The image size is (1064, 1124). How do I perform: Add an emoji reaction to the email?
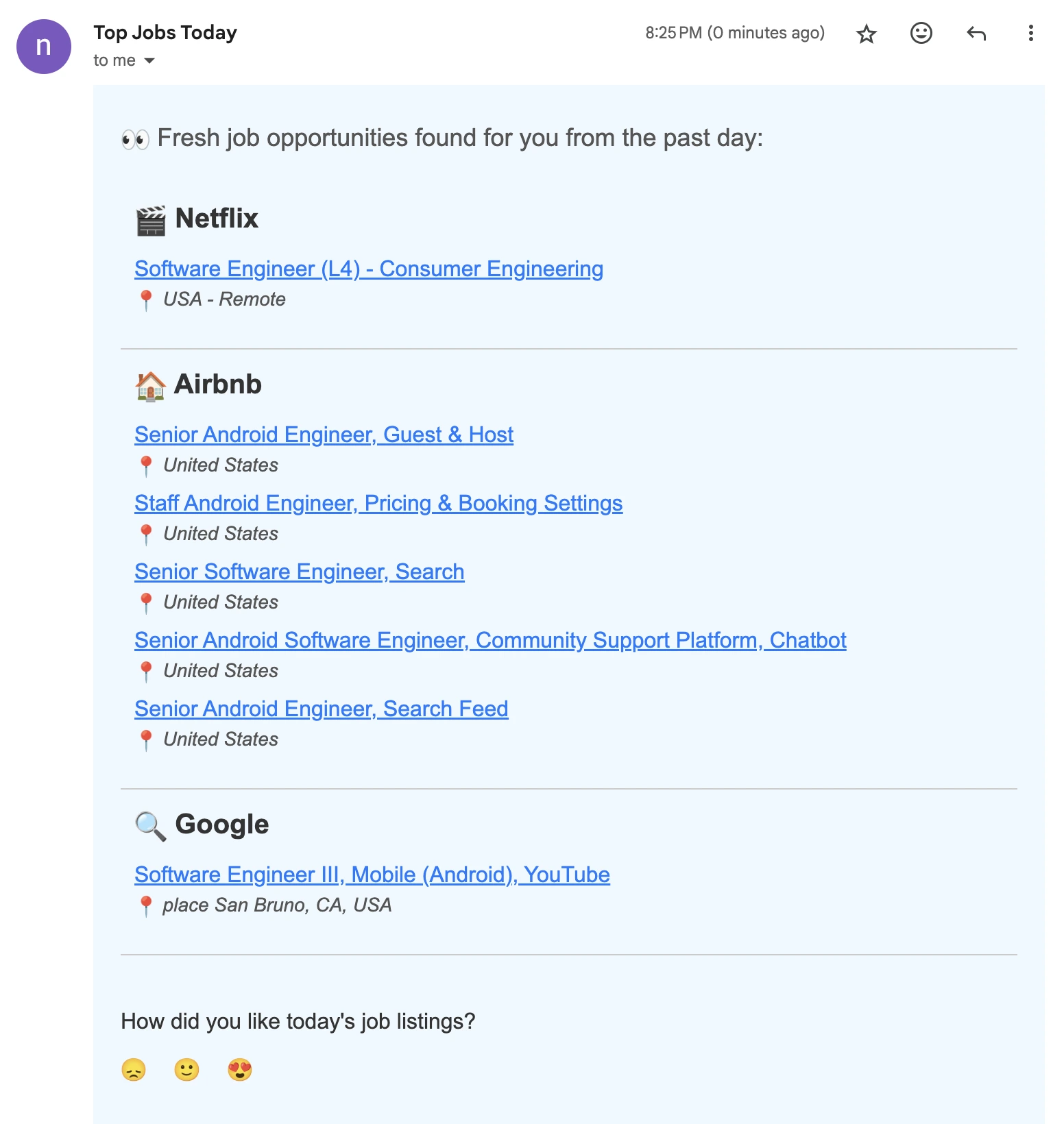(921, 33)
